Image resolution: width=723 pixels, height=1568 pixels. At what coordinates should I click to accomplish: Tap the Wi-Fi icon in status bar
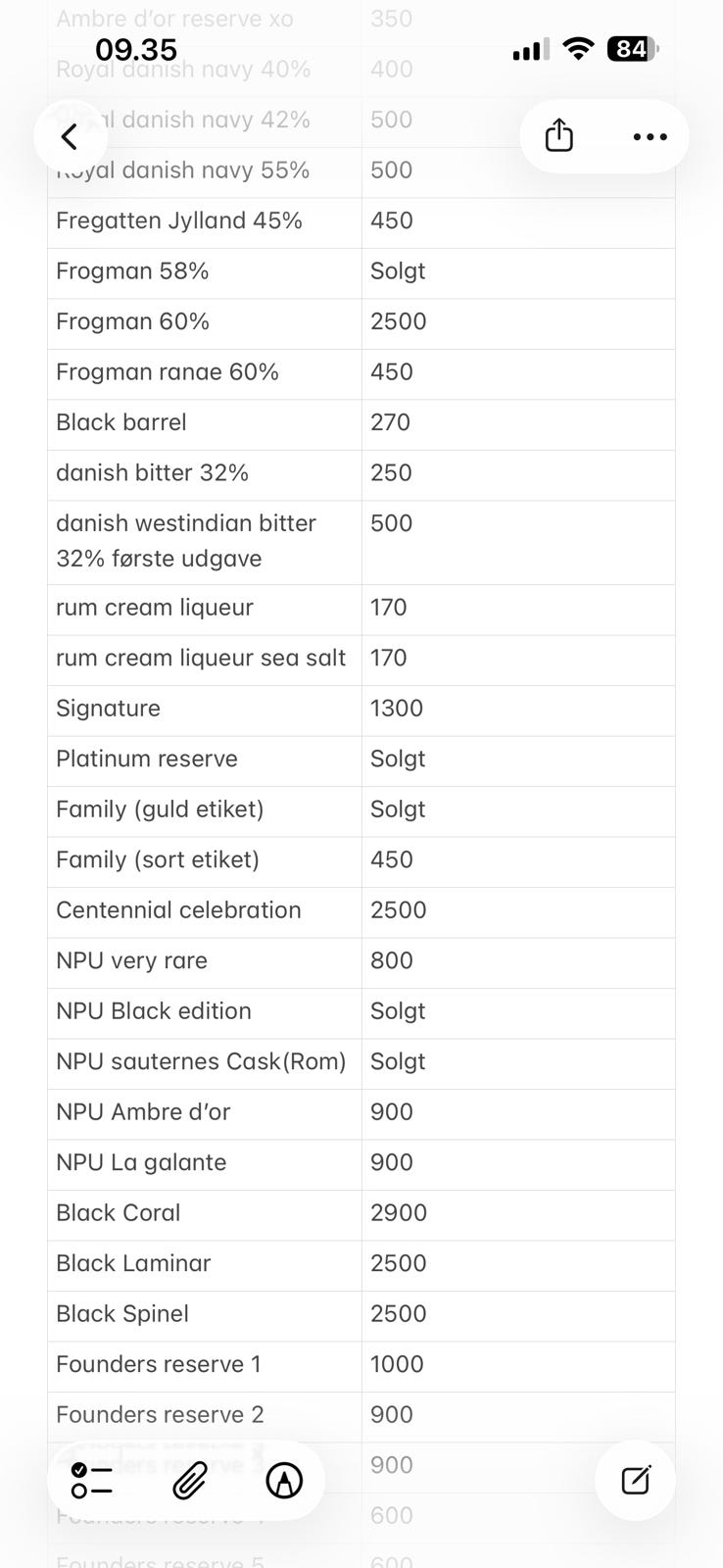[579, 49]
